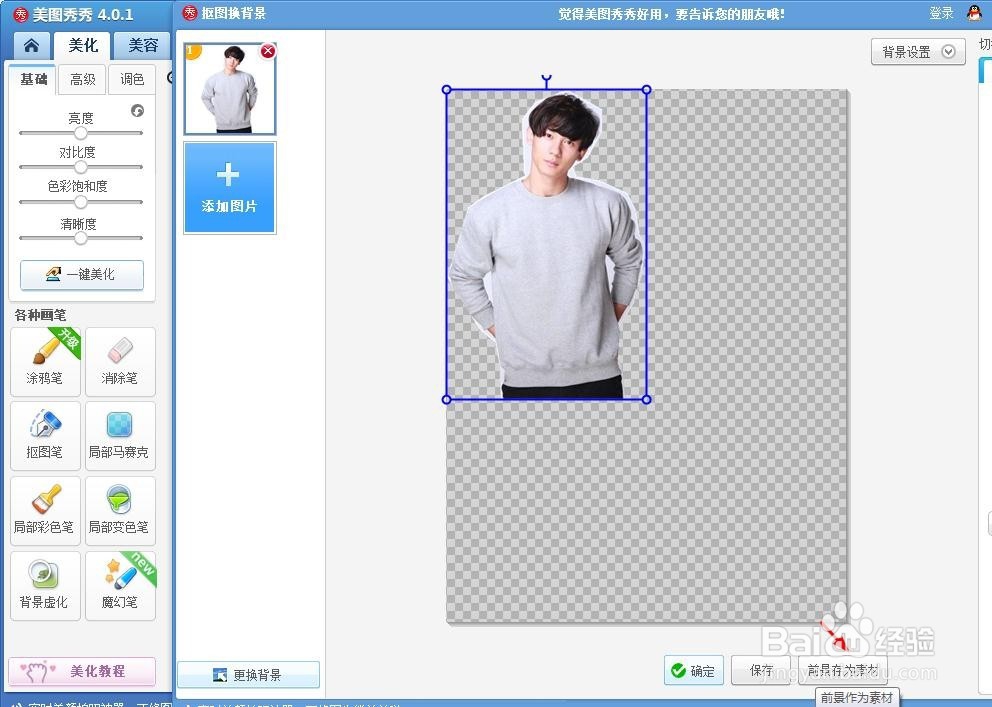992x707 pixels.
Task: Click the bottom-left resize handle of selection
Action: (447, 399)
